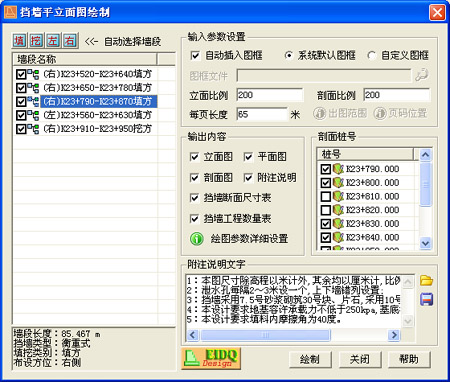This screenshot has width=450, height=382.
Task: Click the blue floppy save icon
Action: 426,299
